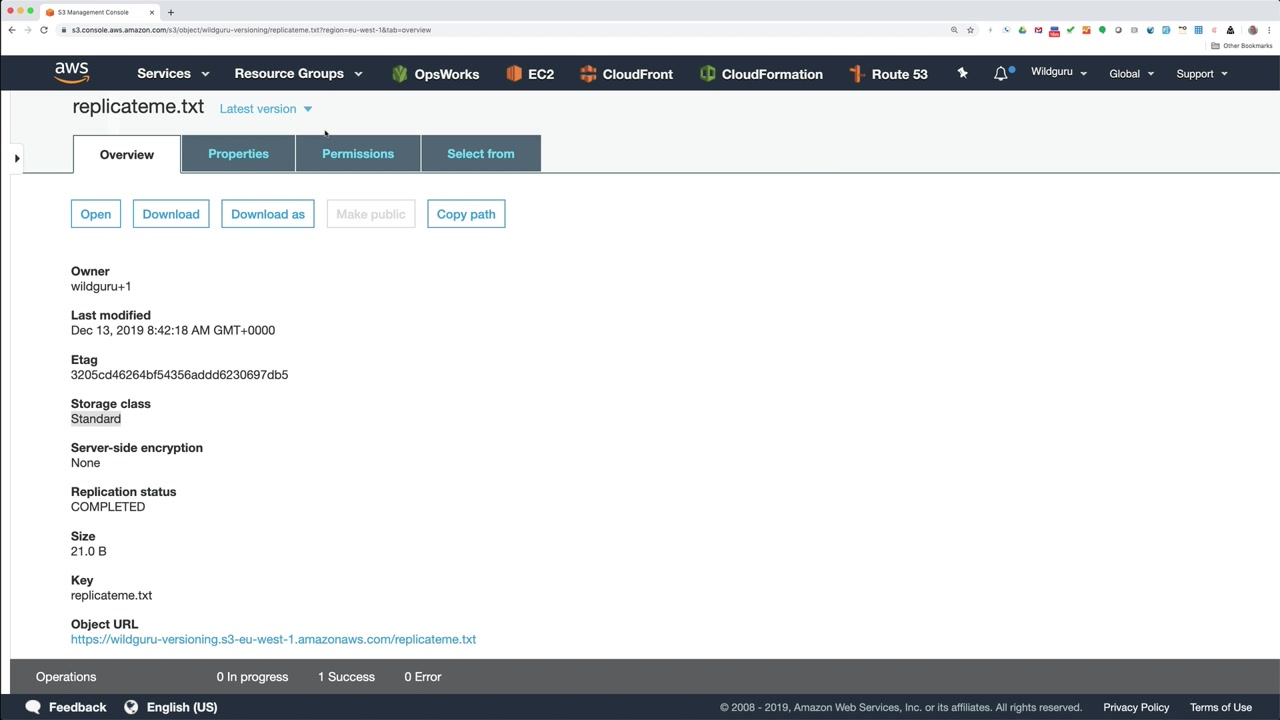Click the 'COMPLETED' replication status value

pyautogui.click(x=108, y=507)
